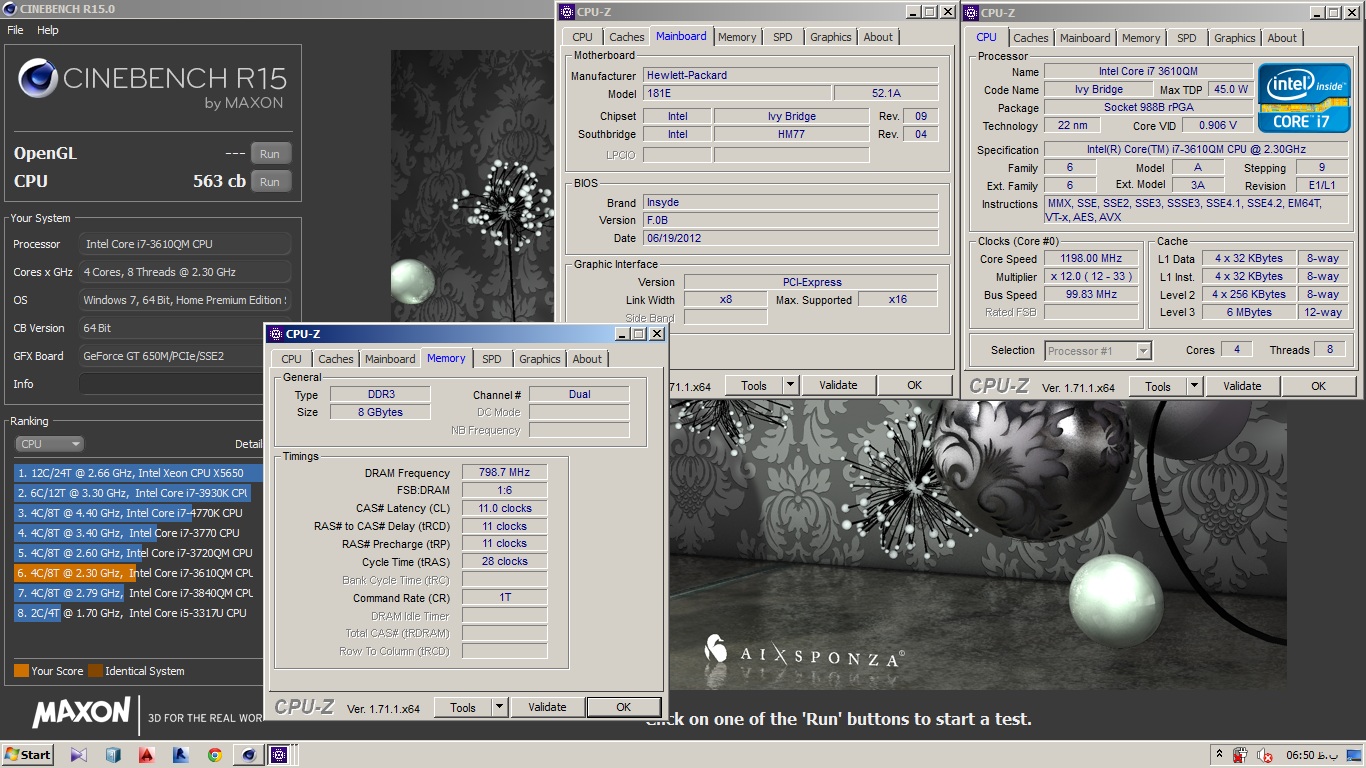Run the OpenGL benchmark

(270, 154)
